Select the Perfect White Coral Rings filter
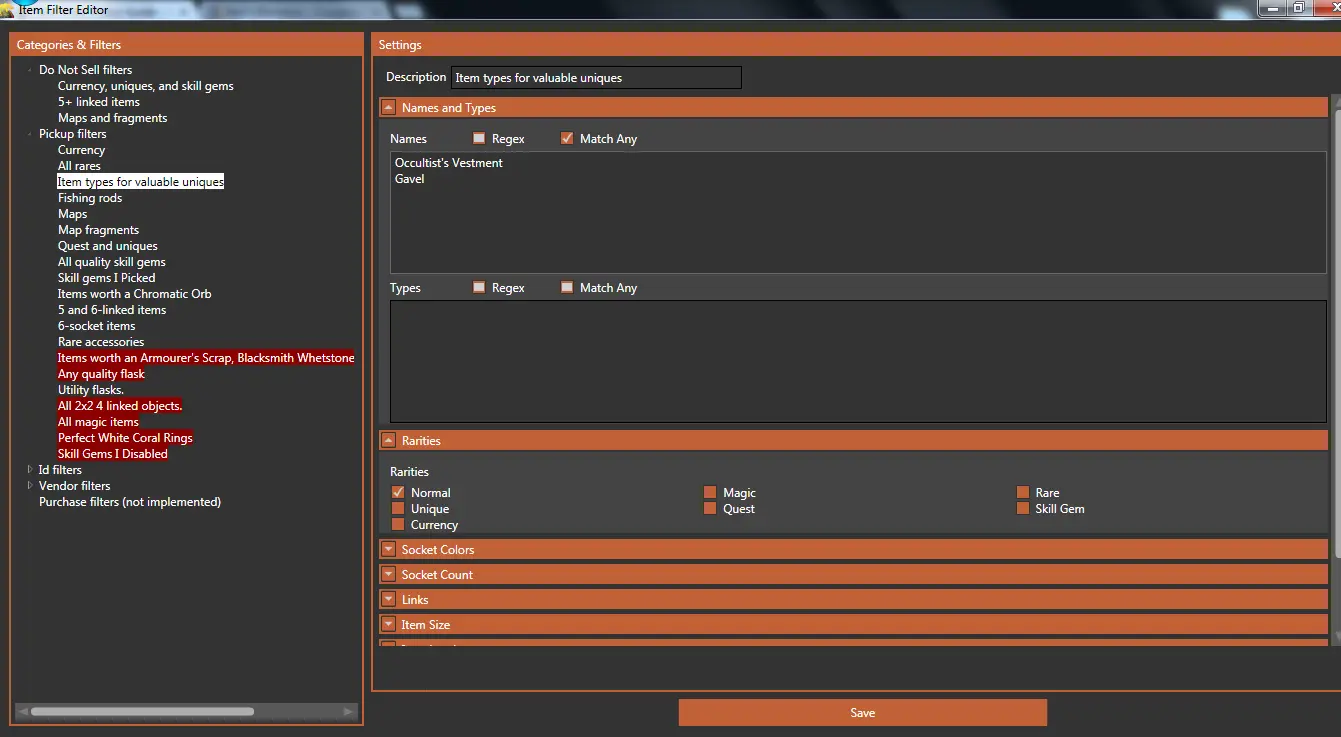Image resolution: width=1341 pixels, height=737 pixels. [x=125, y=438]
